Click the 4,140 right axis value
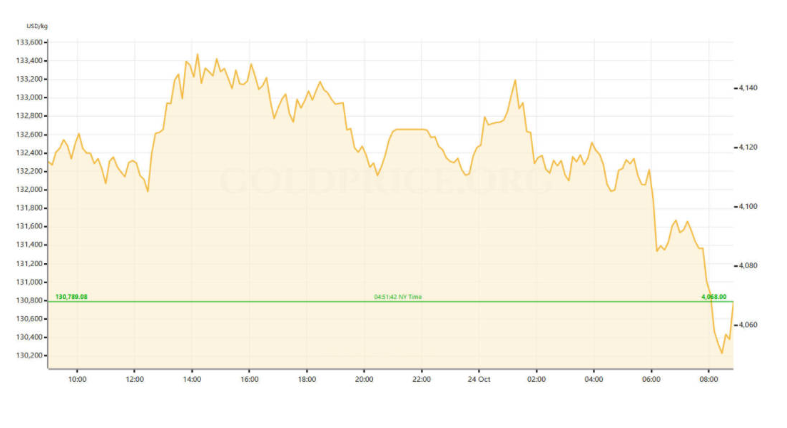Screen dimensions: 787x428 748,88
